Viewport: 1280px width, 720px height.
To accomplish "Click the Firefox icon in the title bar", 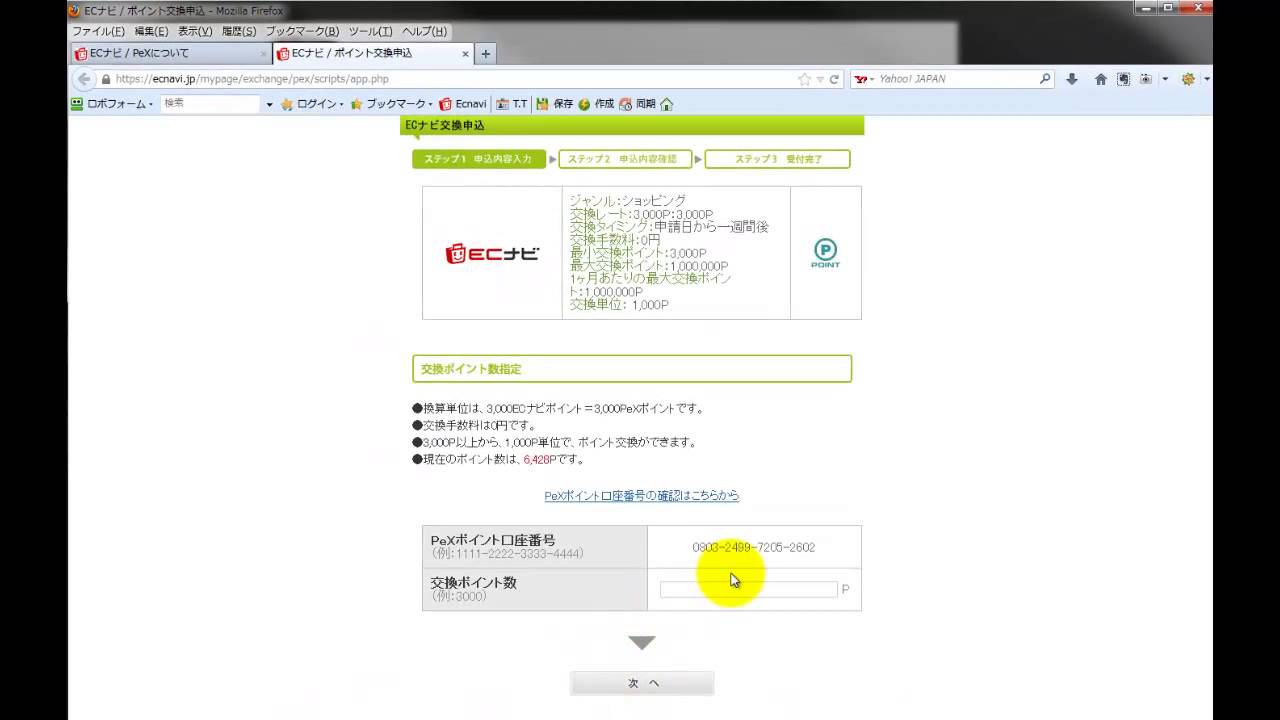I will coord(74,10).
